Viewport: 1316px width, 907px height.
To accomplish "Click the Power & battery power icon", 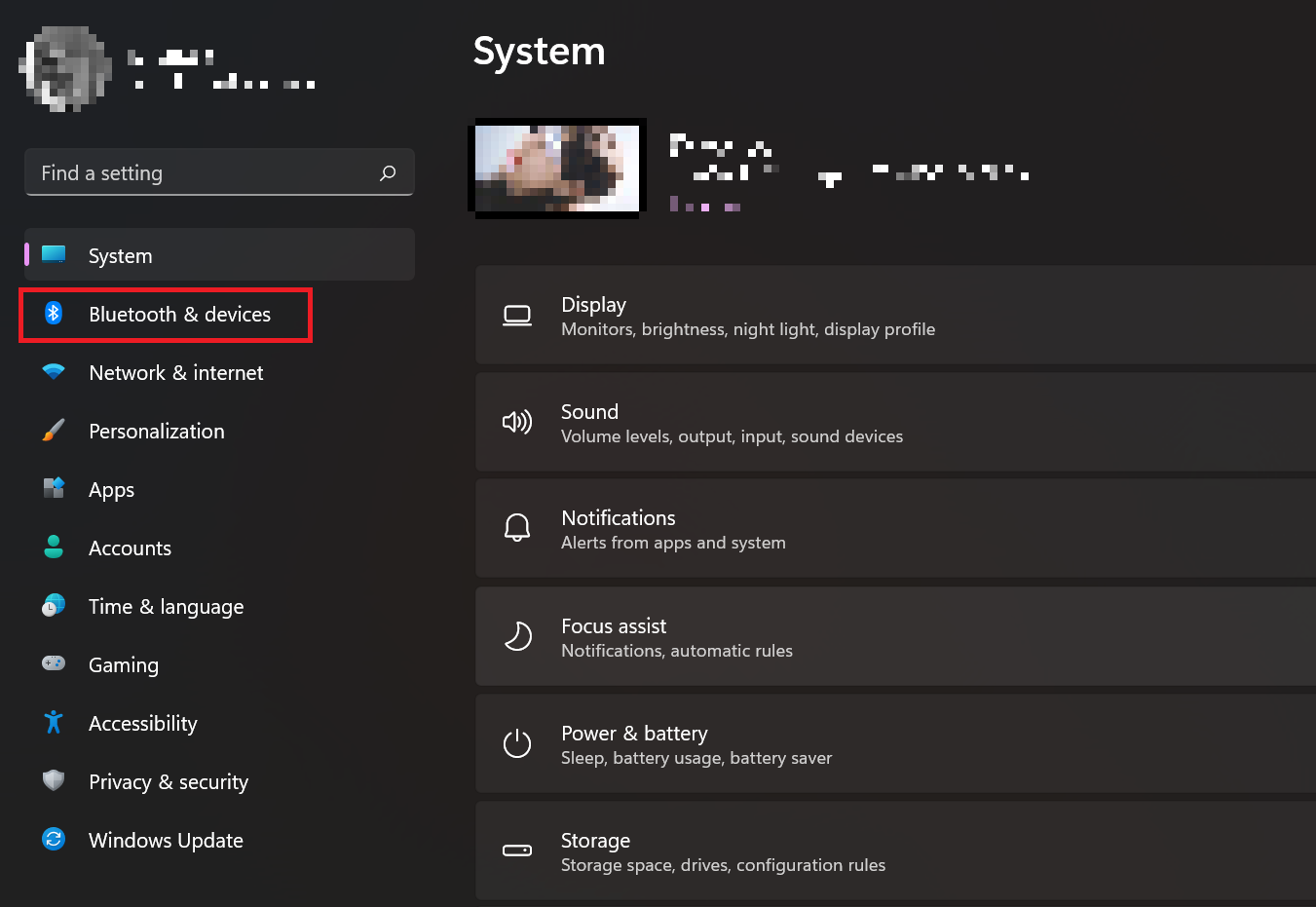I will tap(517, 743).
